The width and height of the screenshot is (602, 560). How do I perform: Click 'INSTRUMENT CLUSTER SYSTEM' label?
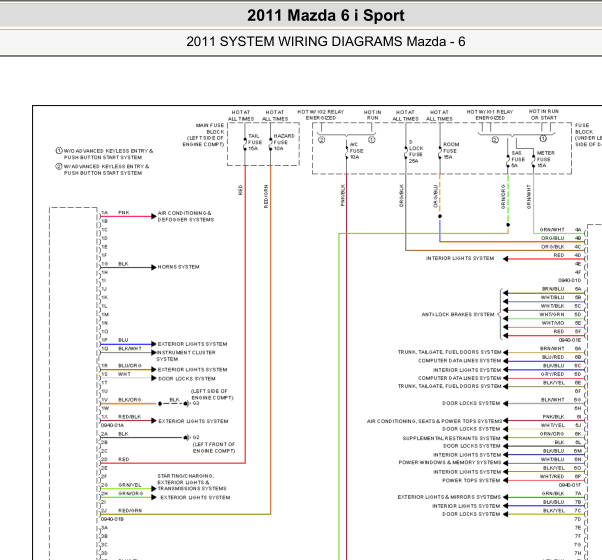point(186,356)
